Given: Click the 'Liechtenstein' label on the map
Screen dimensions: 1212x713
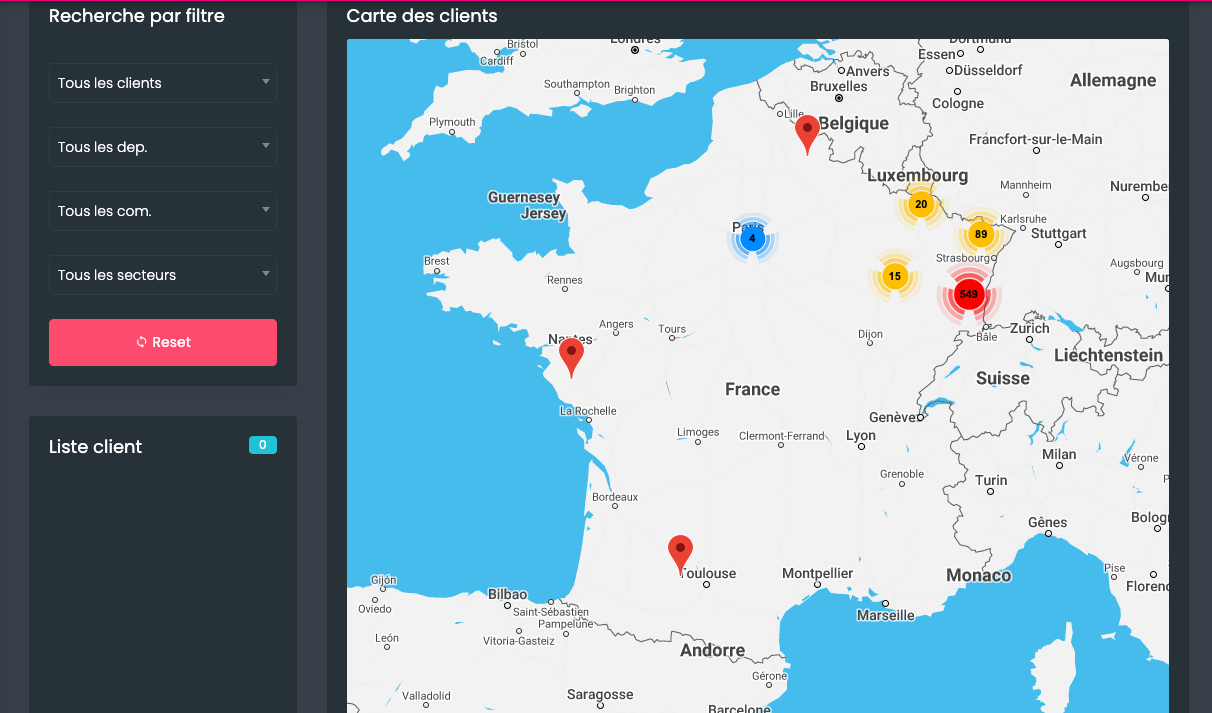Looking at the screenshot, I should point(1109,356).
